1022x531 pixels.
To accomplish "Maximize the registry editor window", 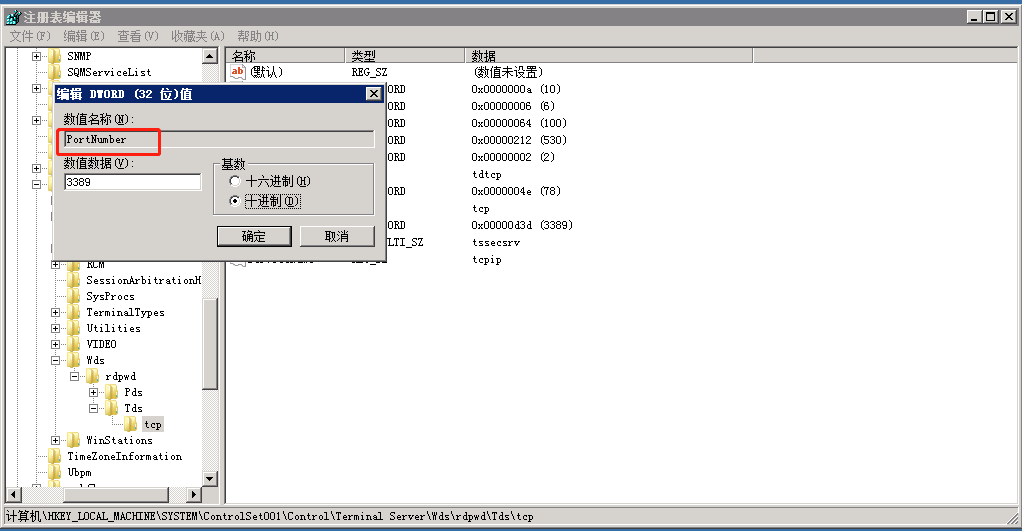I will [991, 17].
